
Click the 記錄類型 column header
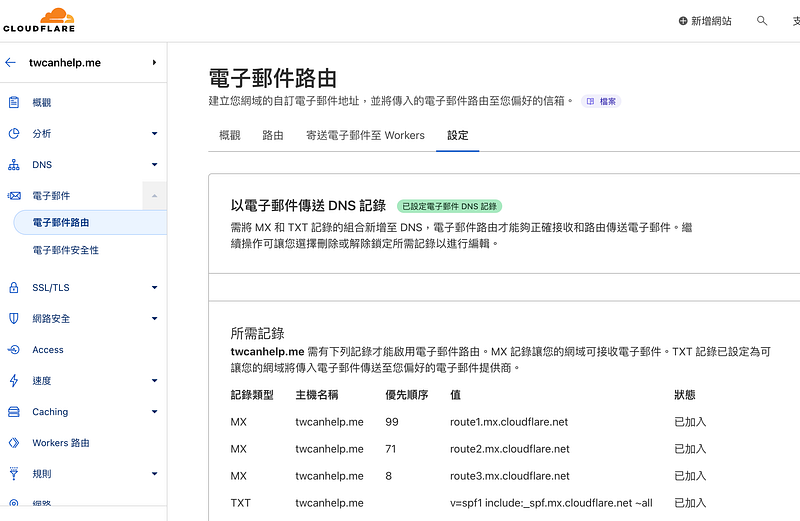click(x=252, y=395)
